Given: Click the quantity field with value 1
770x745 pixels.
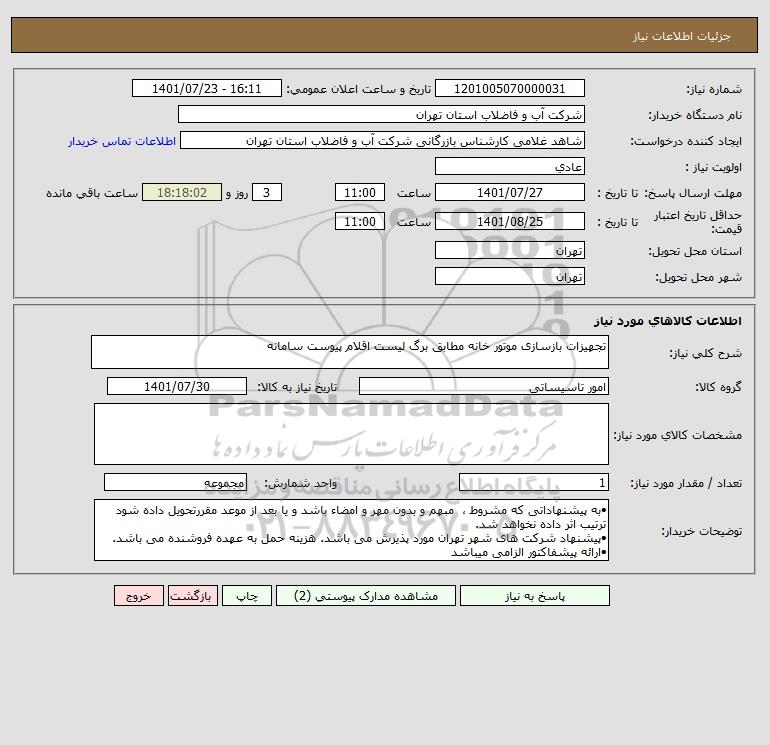Looking at the screenshot, I should 534,483.
